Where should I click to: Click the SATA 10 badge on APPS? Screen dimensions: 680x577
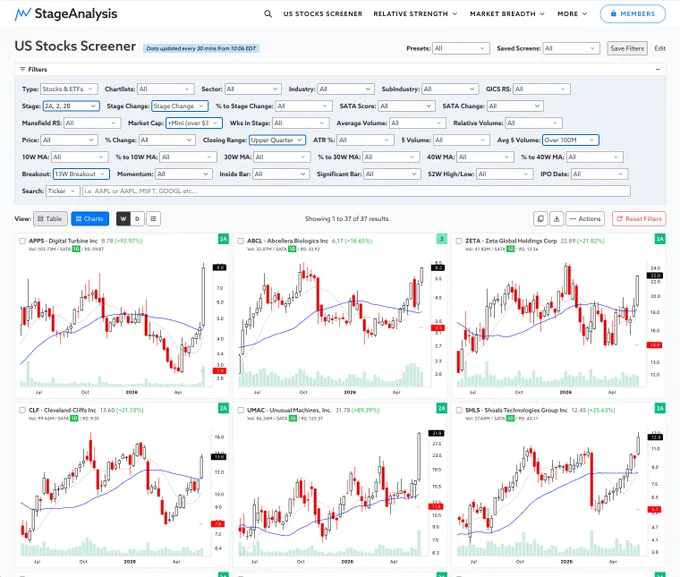click(76, 249)
